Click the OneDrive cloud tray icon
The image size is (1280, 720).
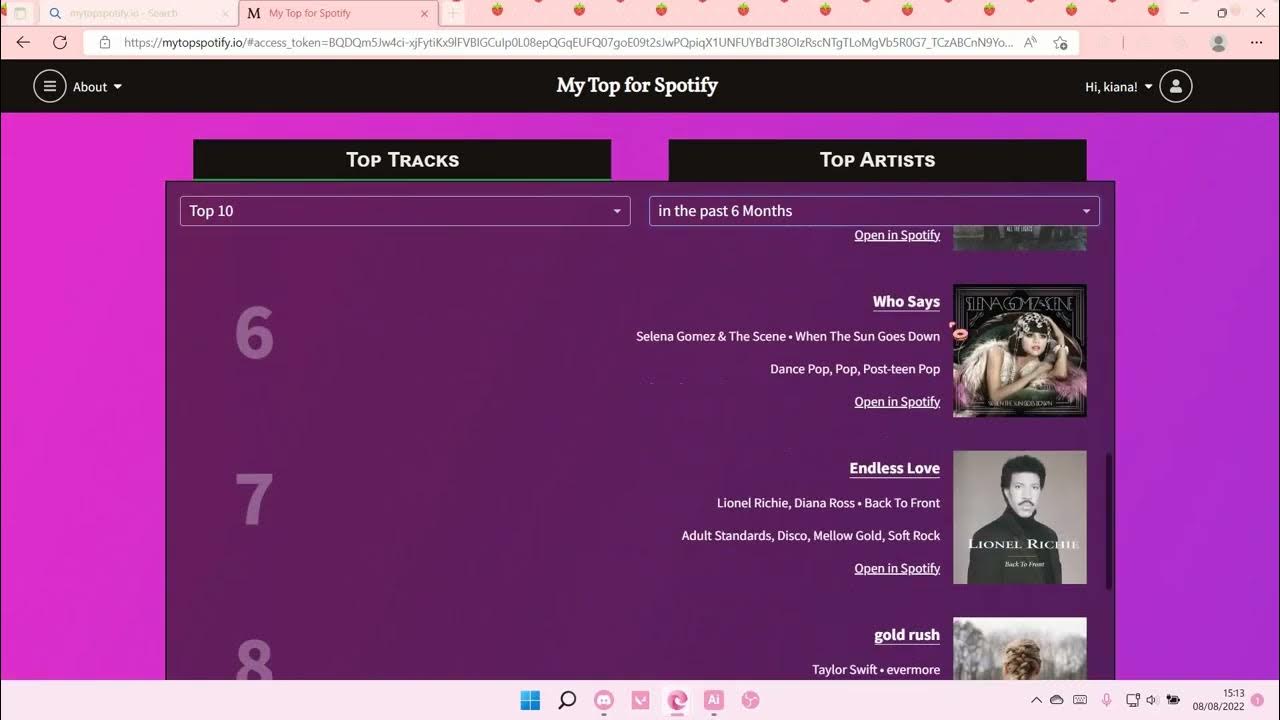[1057, 700]
